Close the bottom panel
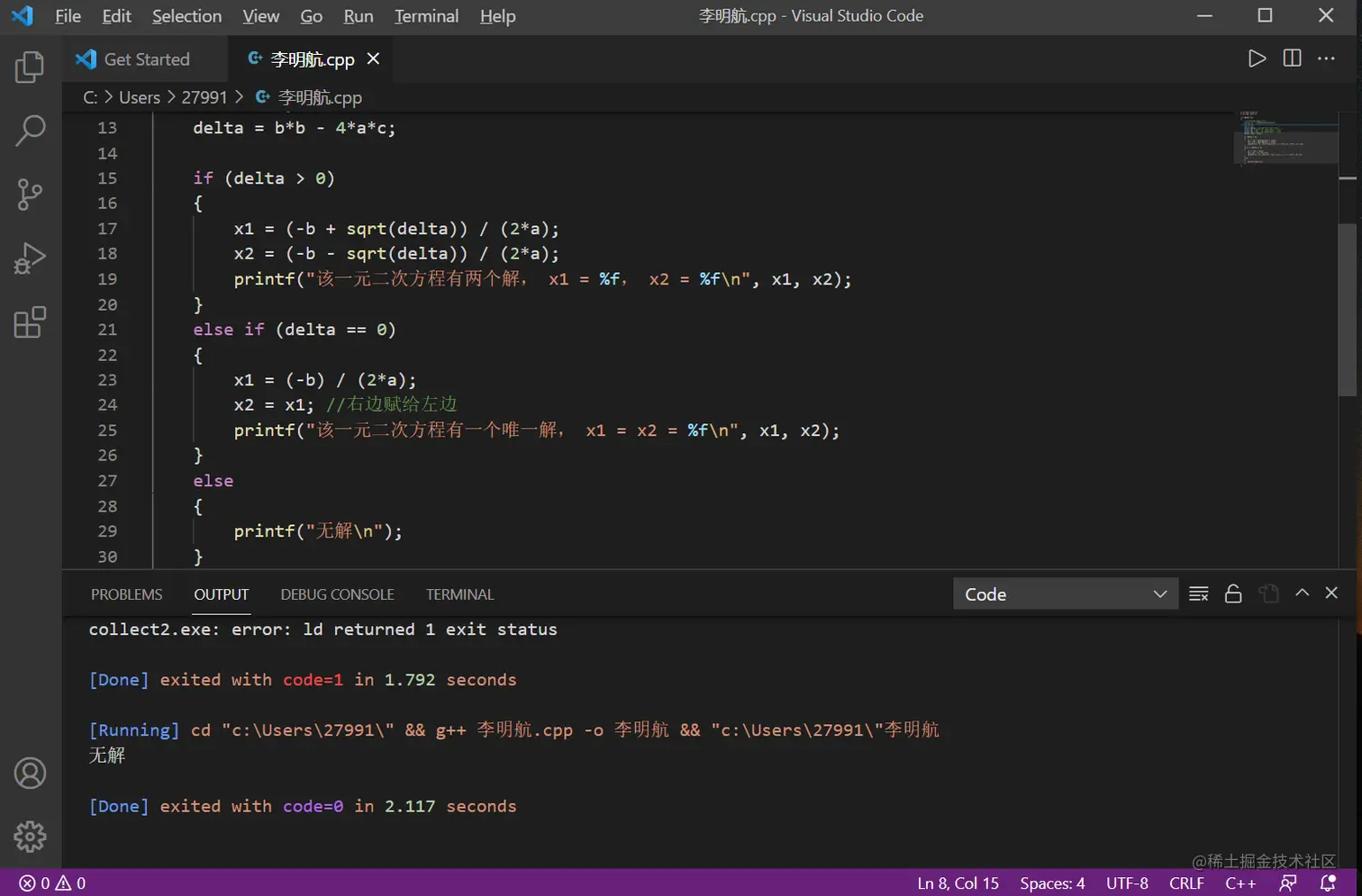1362x896 pixels. point(1331,593)
